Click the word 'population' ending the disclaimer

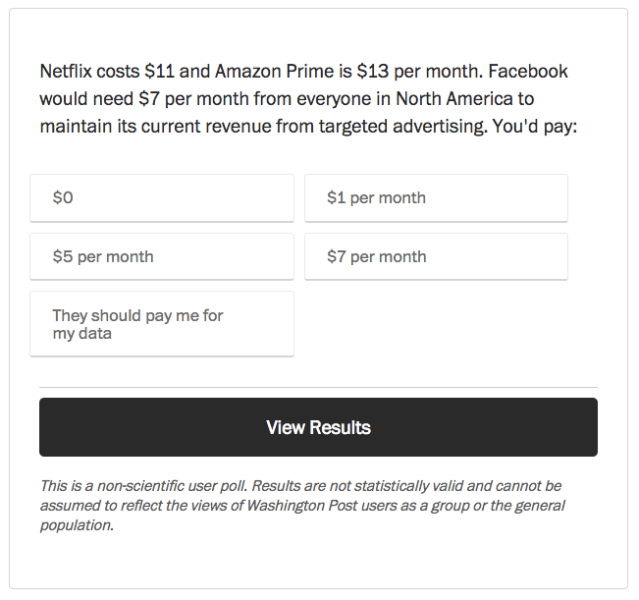point(76,526)
